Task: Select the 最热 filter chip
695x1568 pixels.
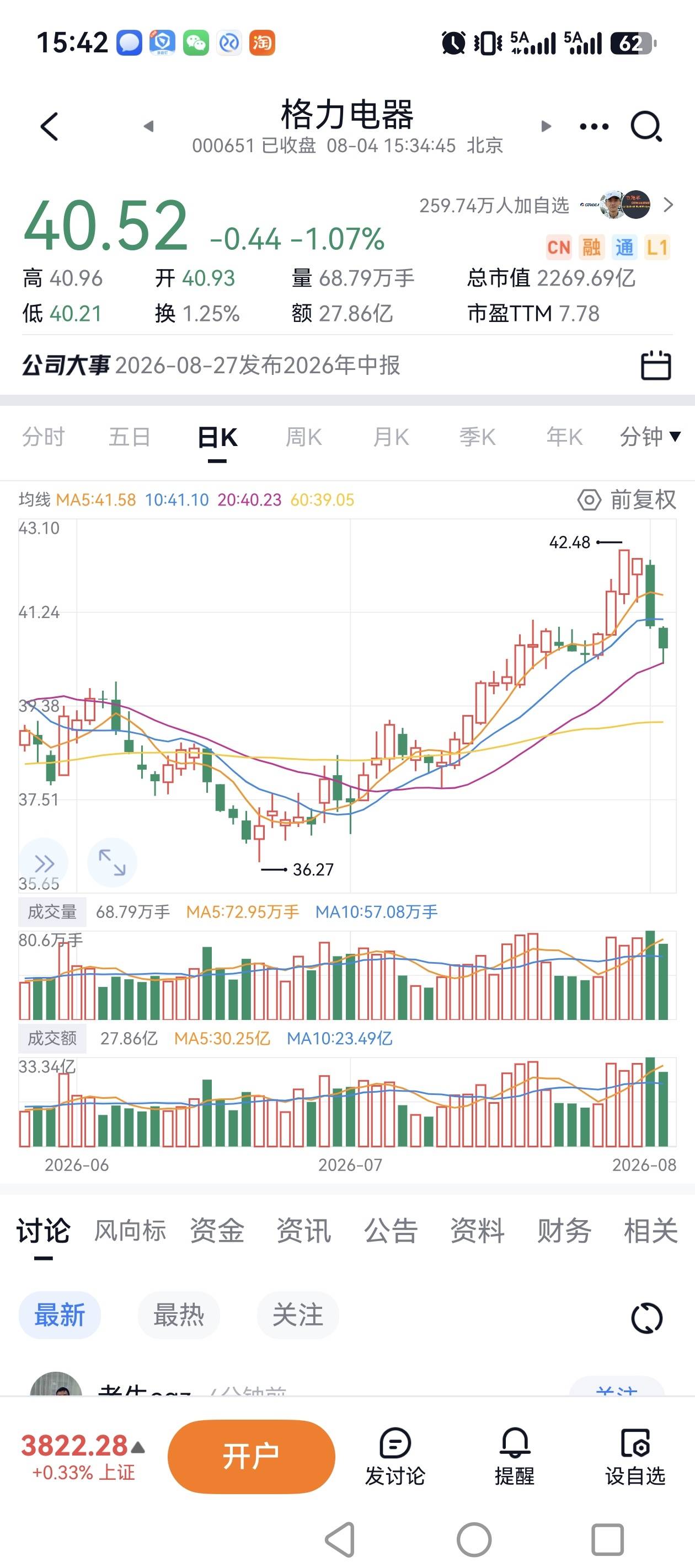Action: [x=179, y=1315]
